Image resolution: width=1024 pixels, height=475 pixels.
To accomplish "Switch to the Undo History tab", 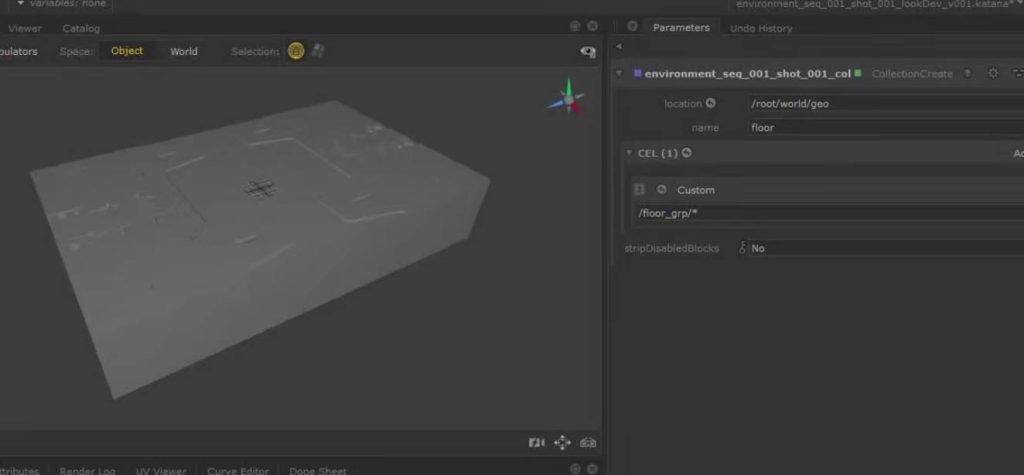I will (x=760, y=28).
